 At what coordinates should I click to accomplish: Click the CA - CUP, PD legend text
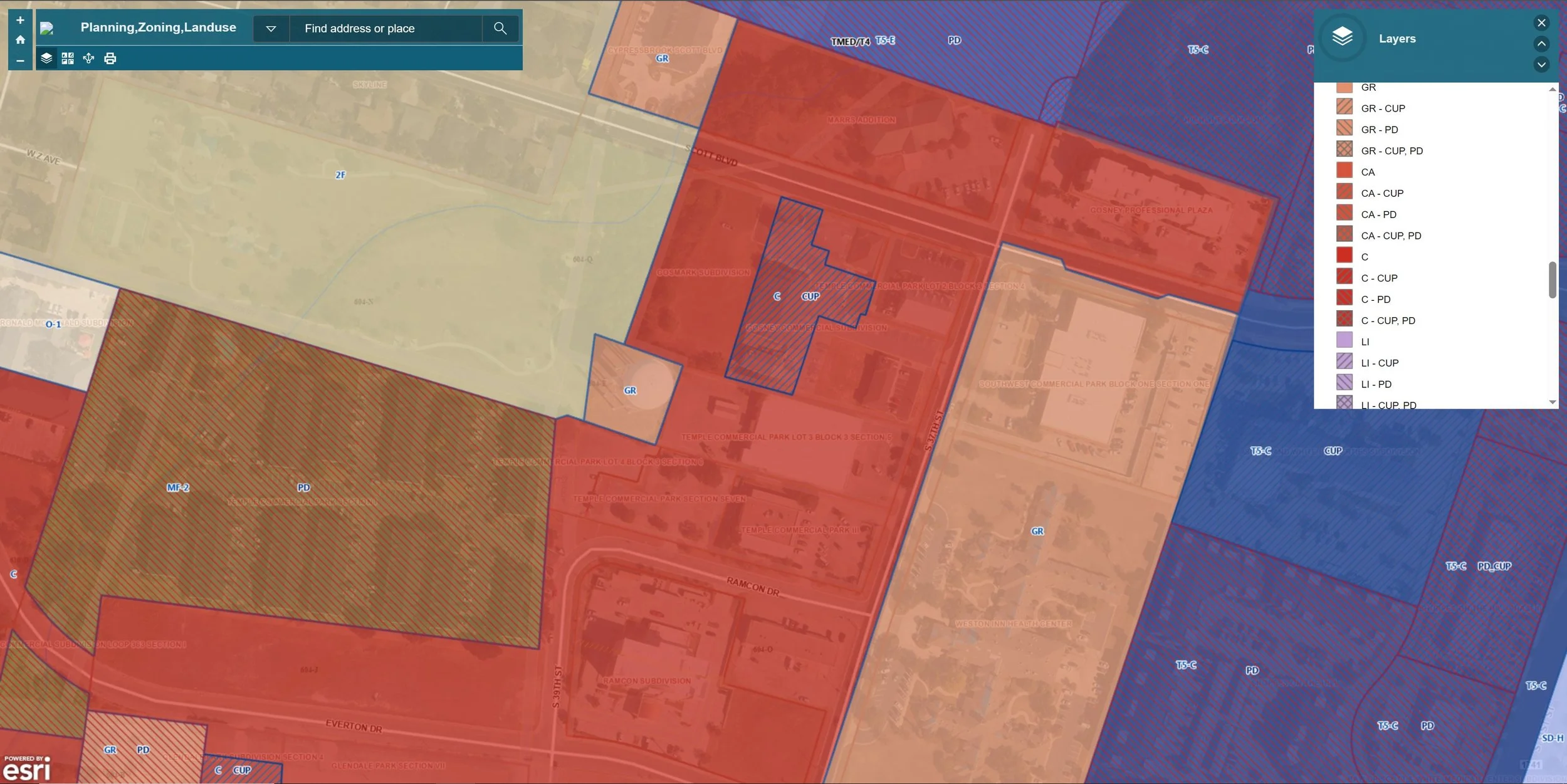click(1391, 236)
